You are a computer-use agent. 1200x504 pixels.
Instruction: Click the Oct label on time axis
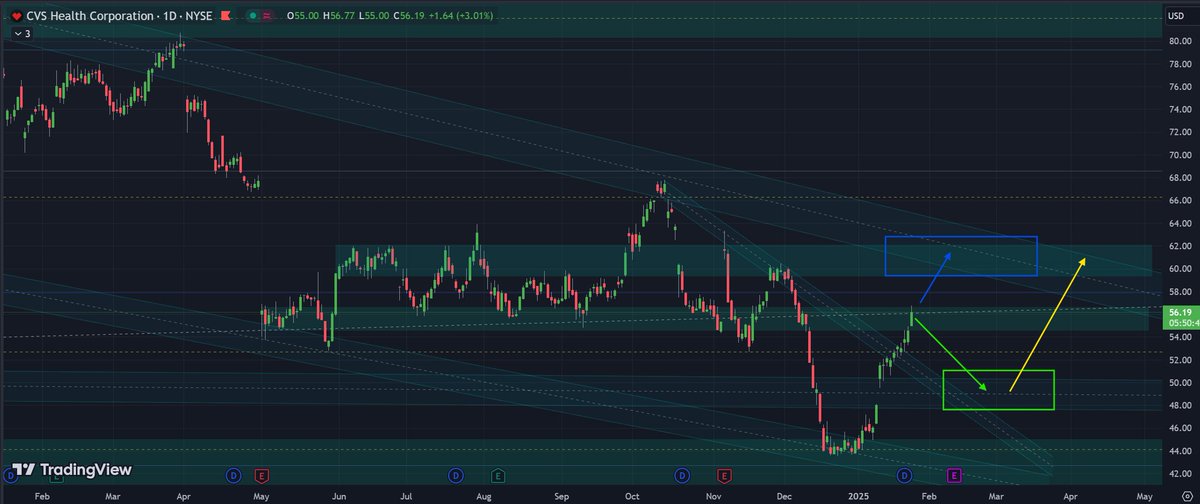click(632, 495)
